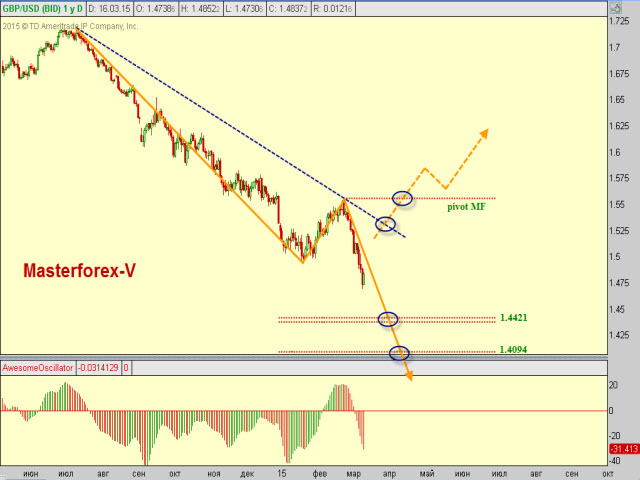Select the GBP/USD (BID) 1 y D symbol label
Image resolution: width=640 pixels, height=480 pixels.
[x=42, y=8]
